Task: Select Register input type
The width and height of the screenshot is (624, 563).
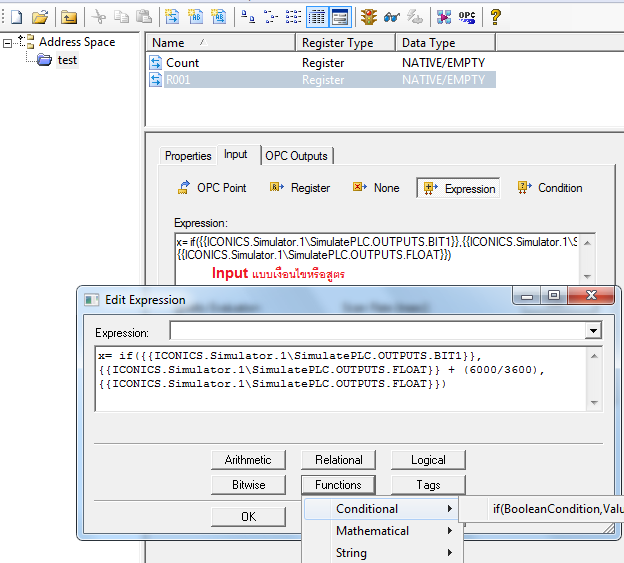Action: [300, 188]
